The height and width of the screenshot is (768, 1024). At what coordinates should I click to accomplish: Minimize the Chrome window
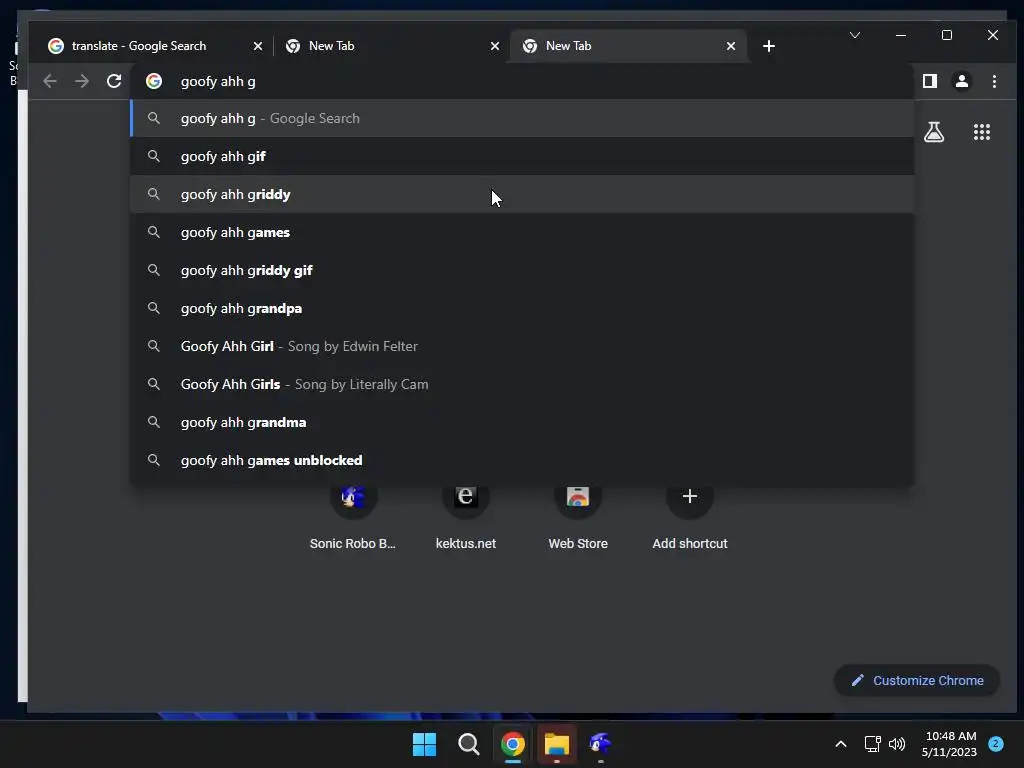coord(901,35)
